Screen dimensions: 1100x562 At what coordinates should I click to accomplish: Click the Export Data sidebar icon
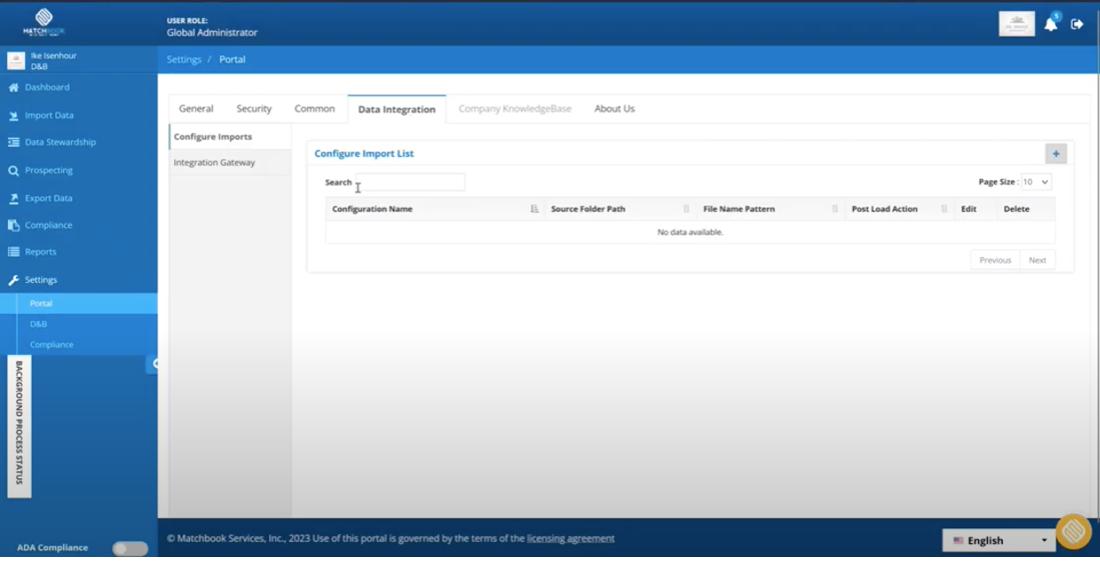coord(13,199)
